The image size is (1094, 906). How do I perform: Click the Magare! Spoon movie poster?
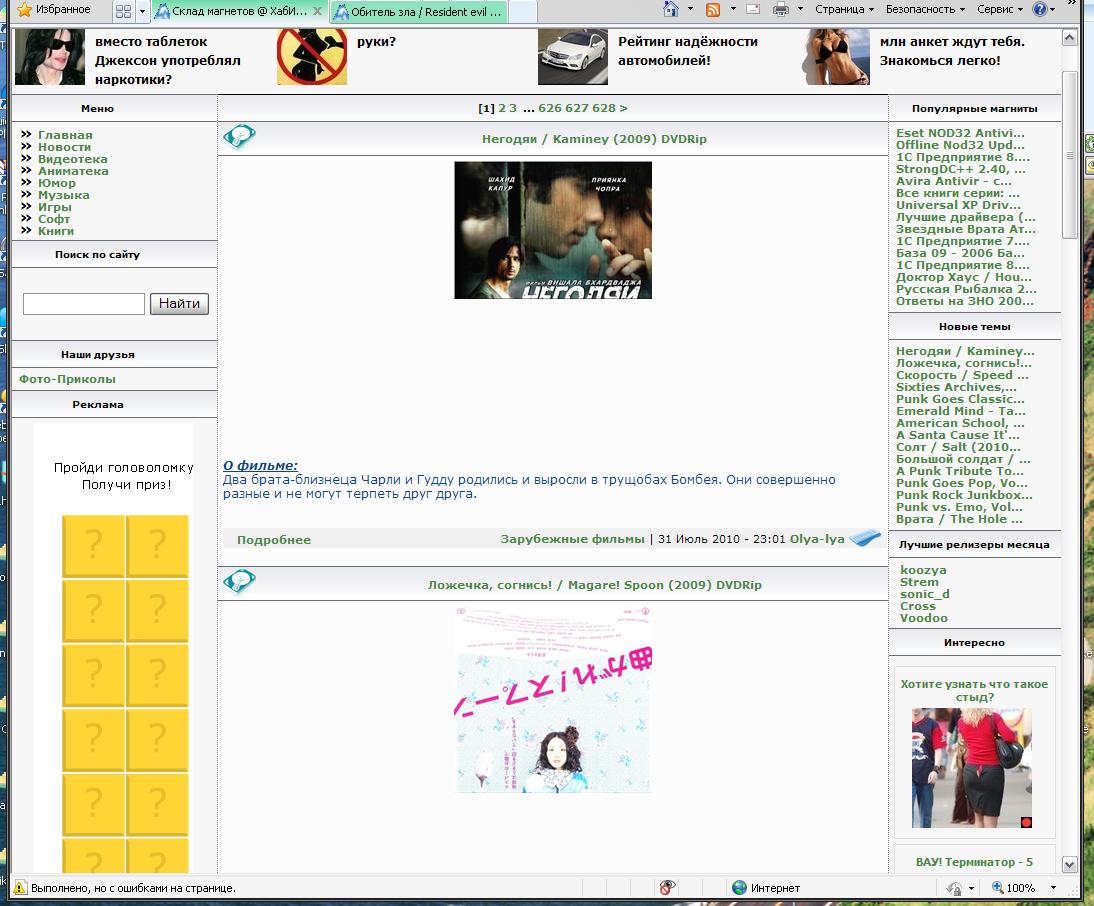pos(553,700)
